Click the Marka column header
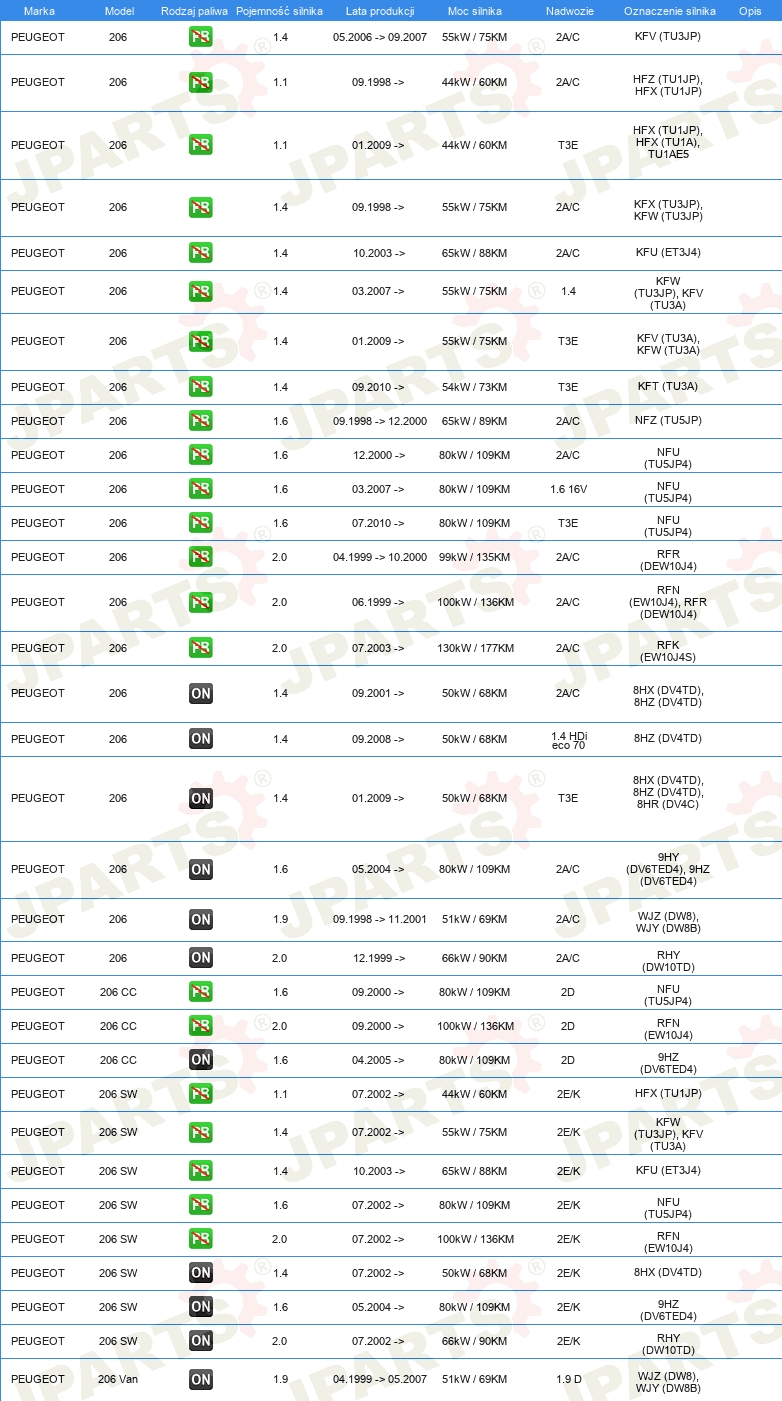This screenshot has width=782, height=1401. click(x=40, y=10)
